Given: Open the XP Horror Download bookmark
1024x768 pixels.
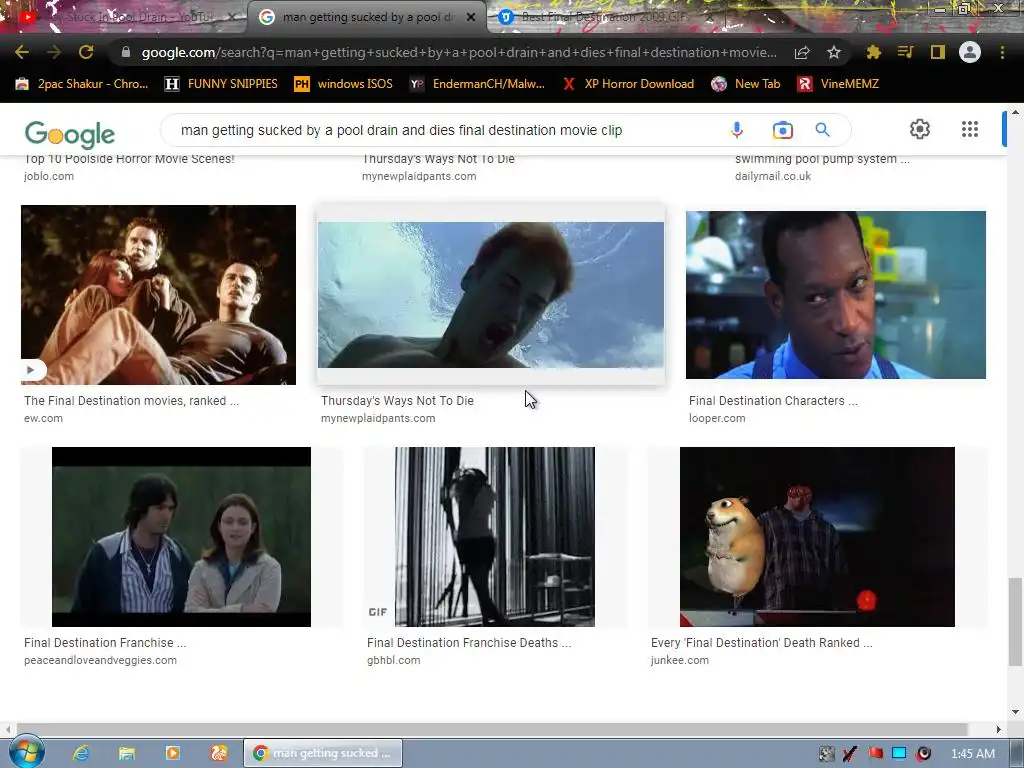Looking at the screenshot, I should tap(629, 84).
